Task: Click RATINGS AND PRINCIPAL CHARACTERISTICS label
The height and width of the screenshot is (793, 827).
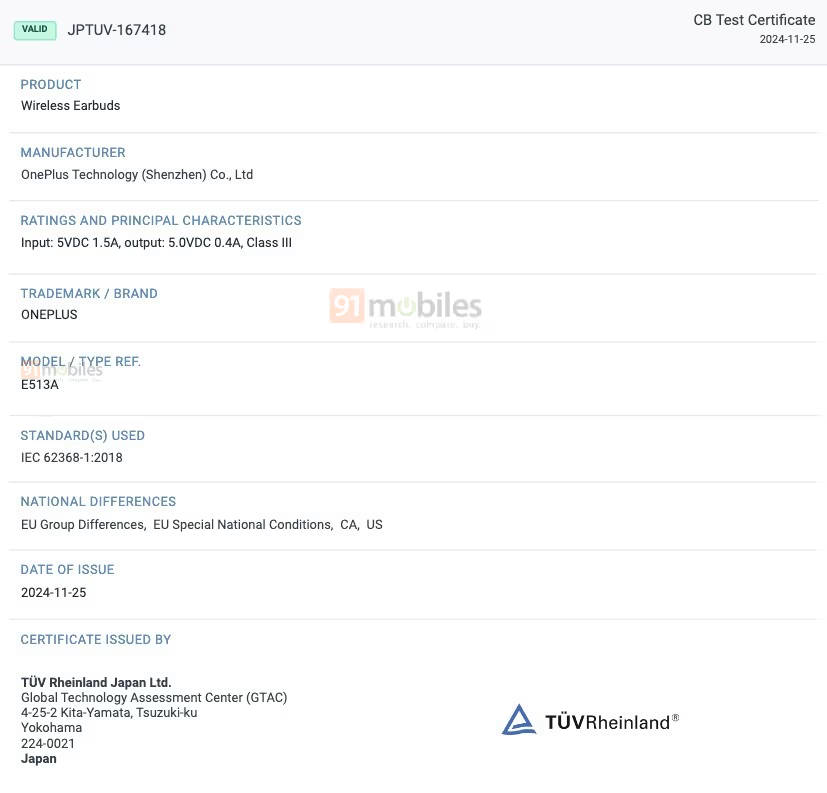Action: (161, 220)
